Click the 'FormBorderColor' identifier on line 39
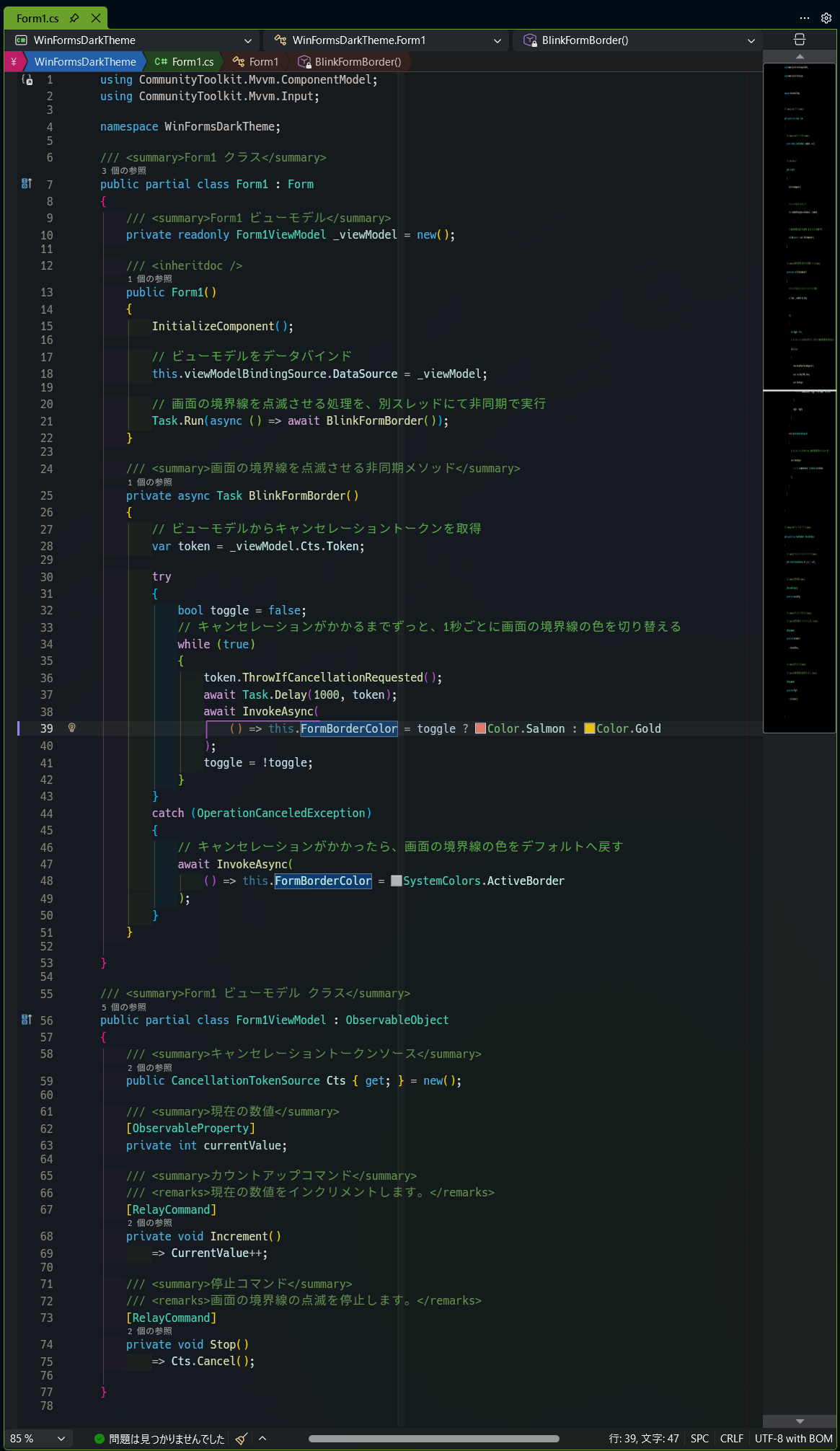 coord(349,728)
